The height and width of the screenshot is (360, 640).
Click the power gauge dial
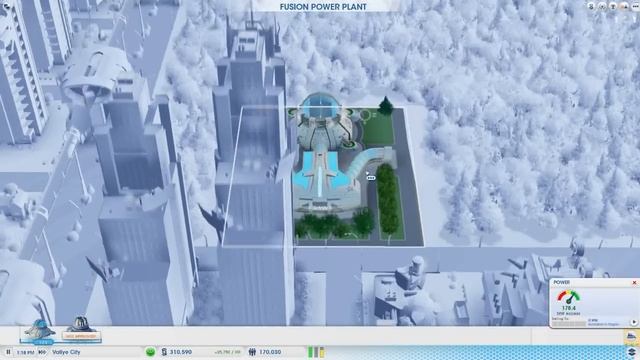click(x=569, y=297)
